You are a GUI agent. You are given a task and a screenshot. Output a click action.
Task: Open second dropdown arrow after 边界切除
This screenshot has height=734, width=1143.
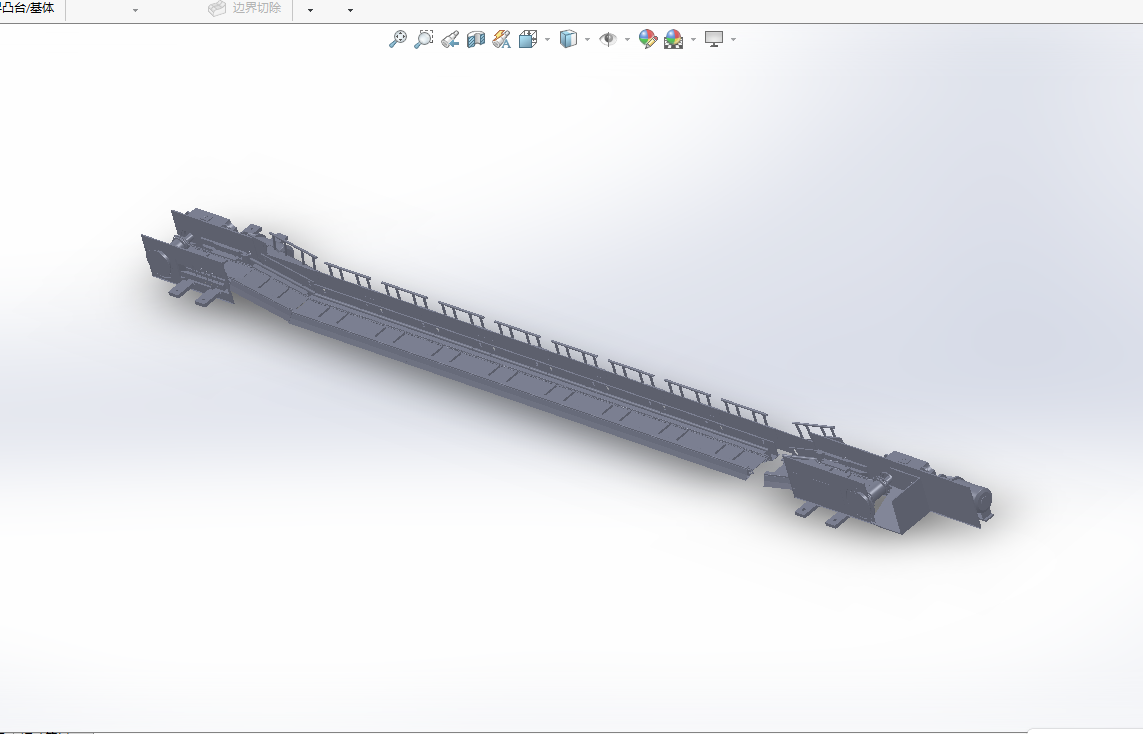coord(351,10)
